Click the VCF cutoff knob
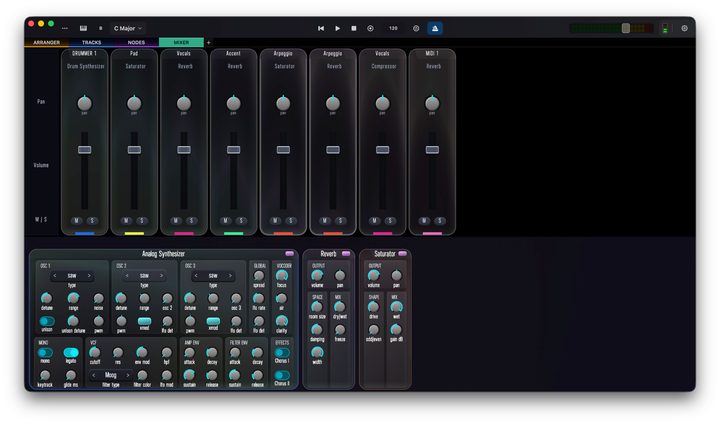The height and width of the screenshot is (424, 720). tap(95, 352)
